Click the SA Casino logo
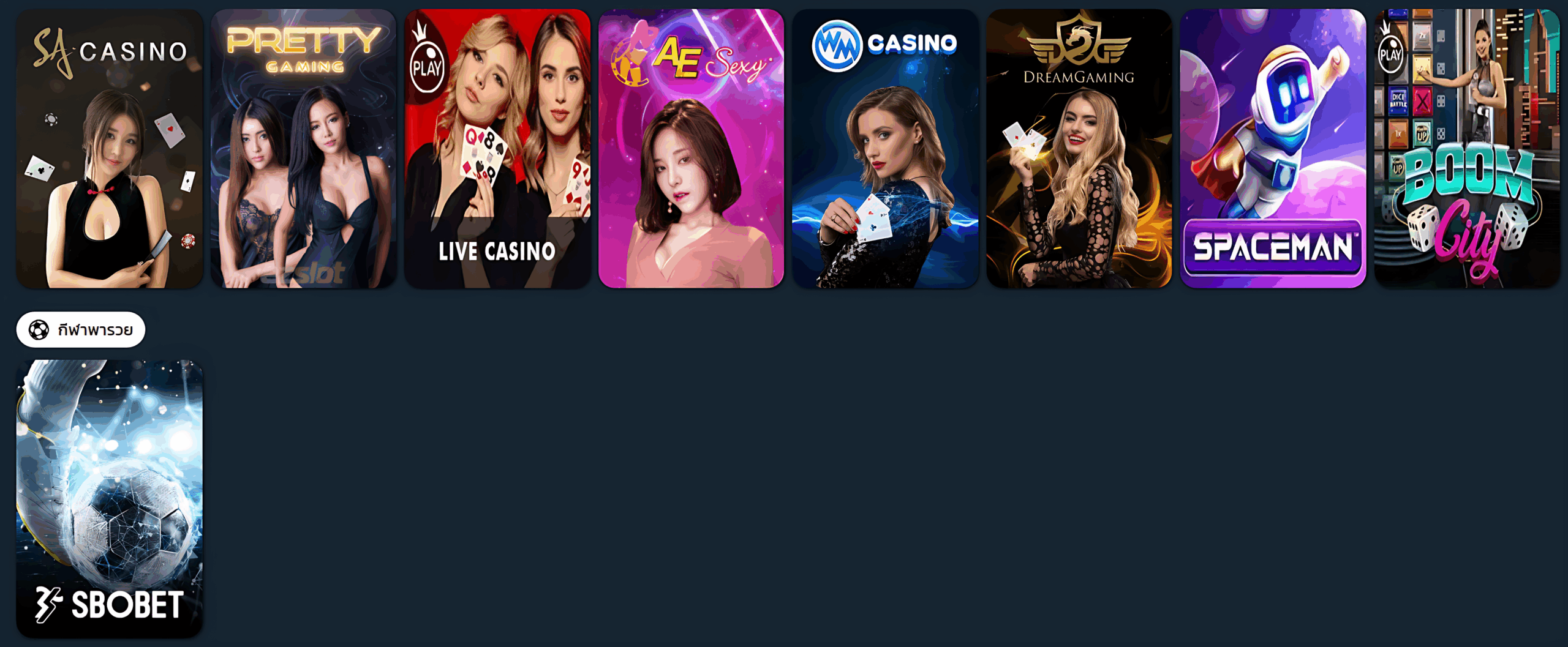 (110, 53)
